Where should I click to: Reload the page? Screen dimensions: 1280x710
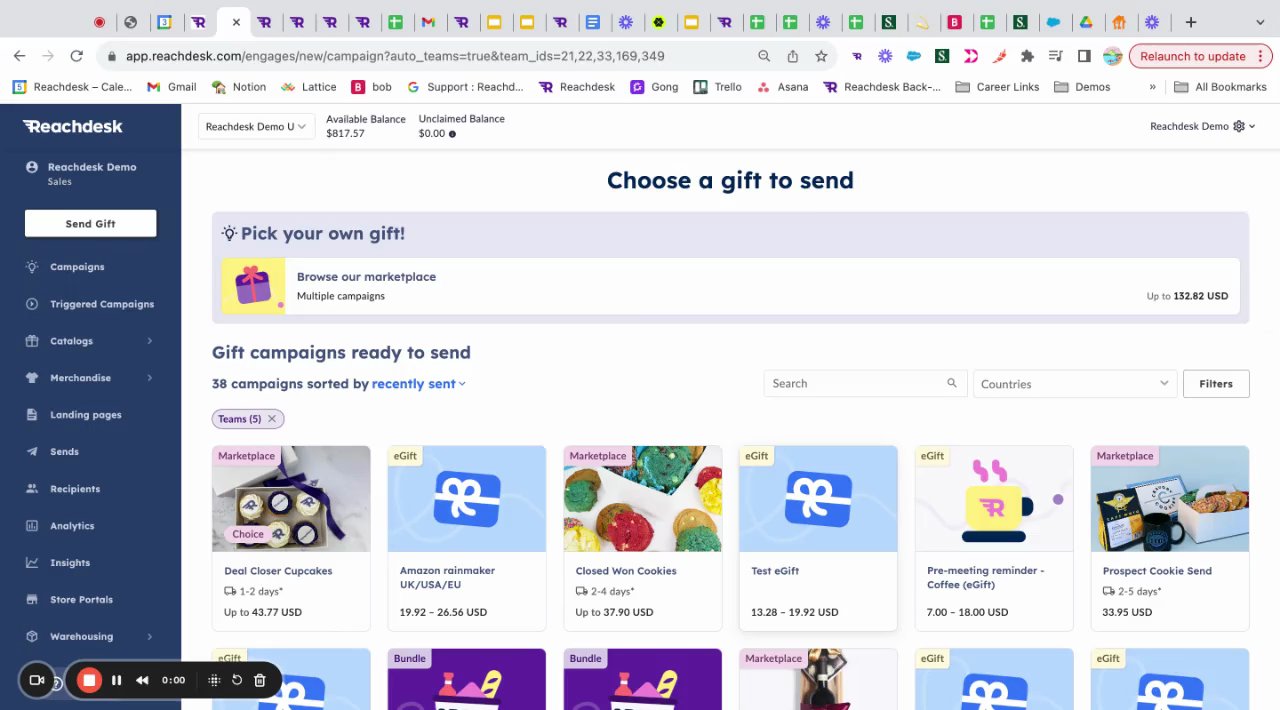point(76,56)
